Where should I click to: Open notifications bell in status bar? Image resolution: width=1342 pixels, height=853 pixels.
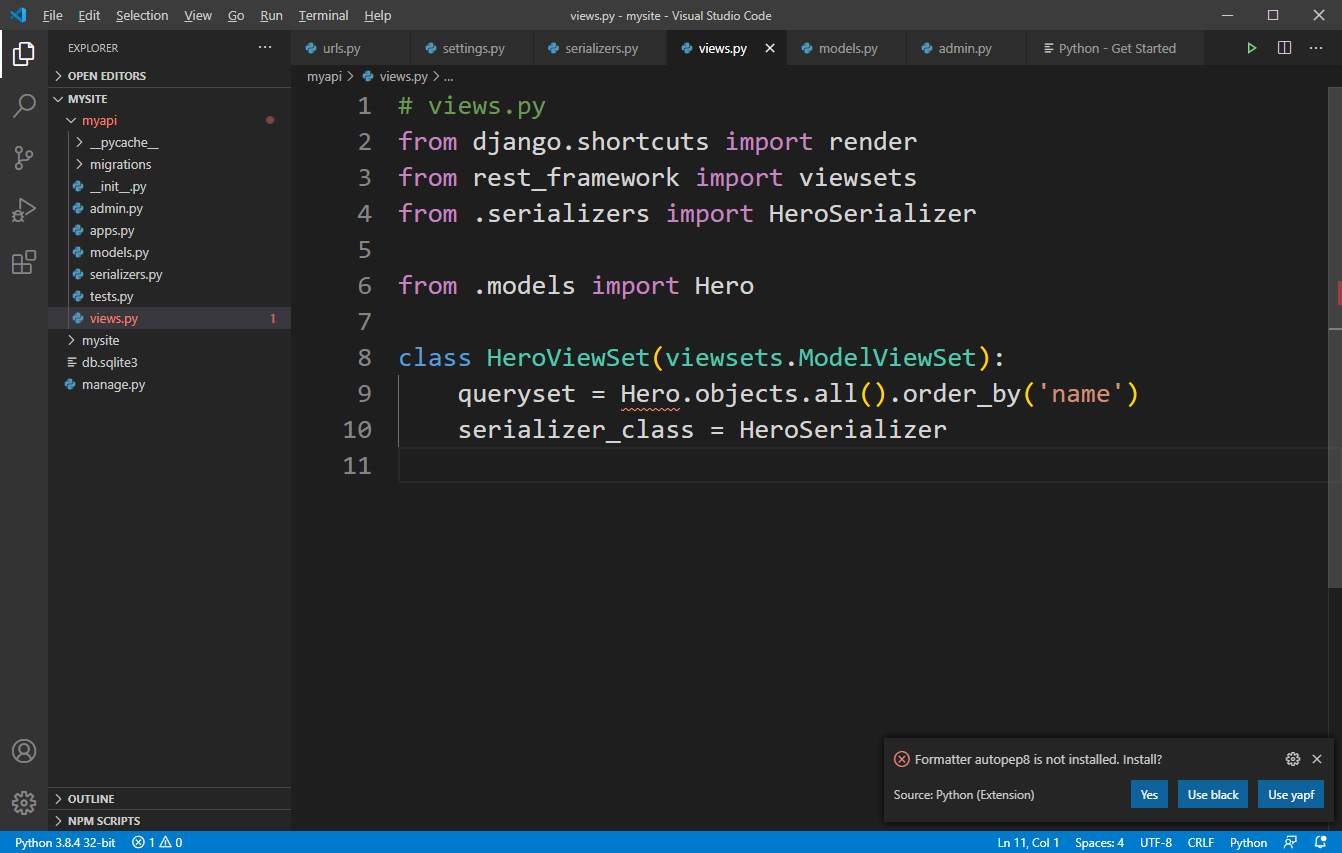click(1322, 842)
